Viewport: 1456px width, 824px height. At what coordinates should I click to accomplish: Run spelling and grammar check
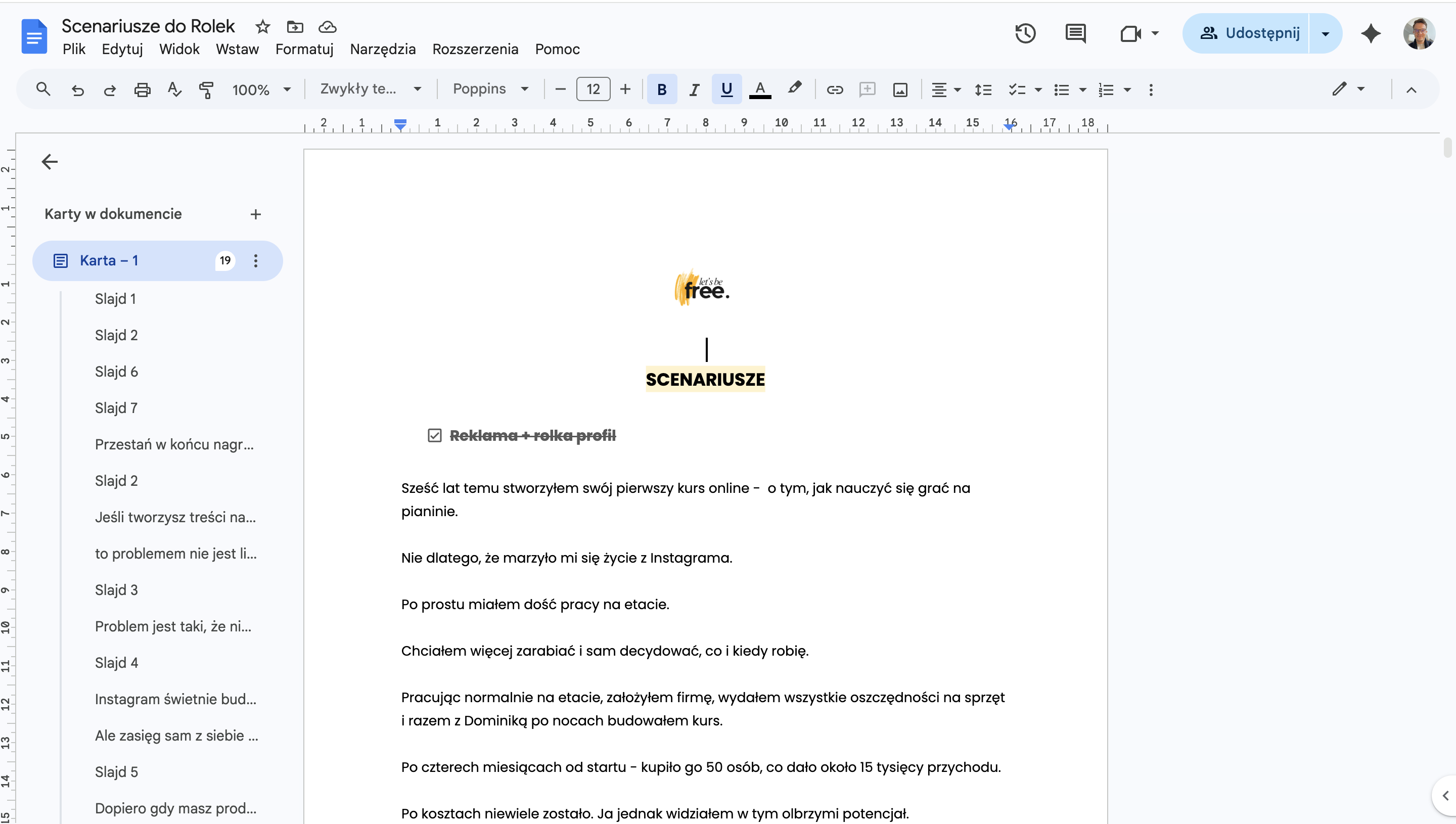point(174,89)
